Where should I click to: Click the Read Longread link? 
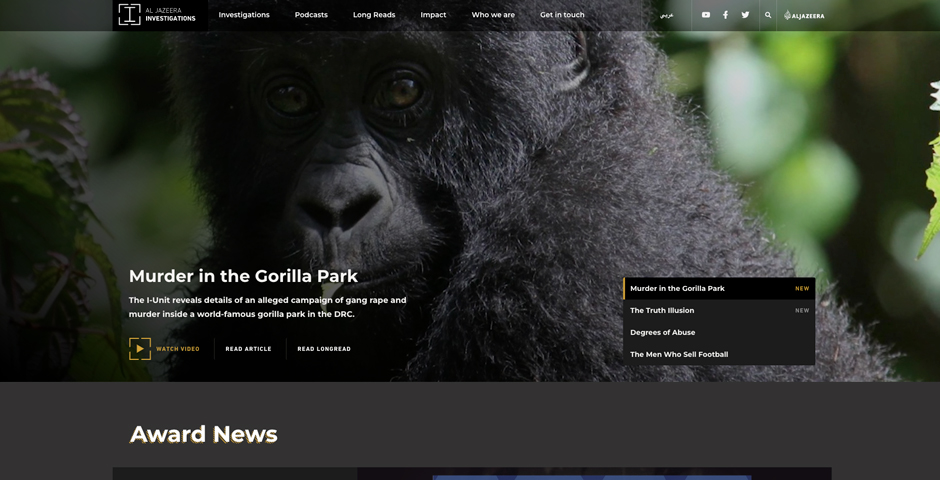tap(324, 349)
